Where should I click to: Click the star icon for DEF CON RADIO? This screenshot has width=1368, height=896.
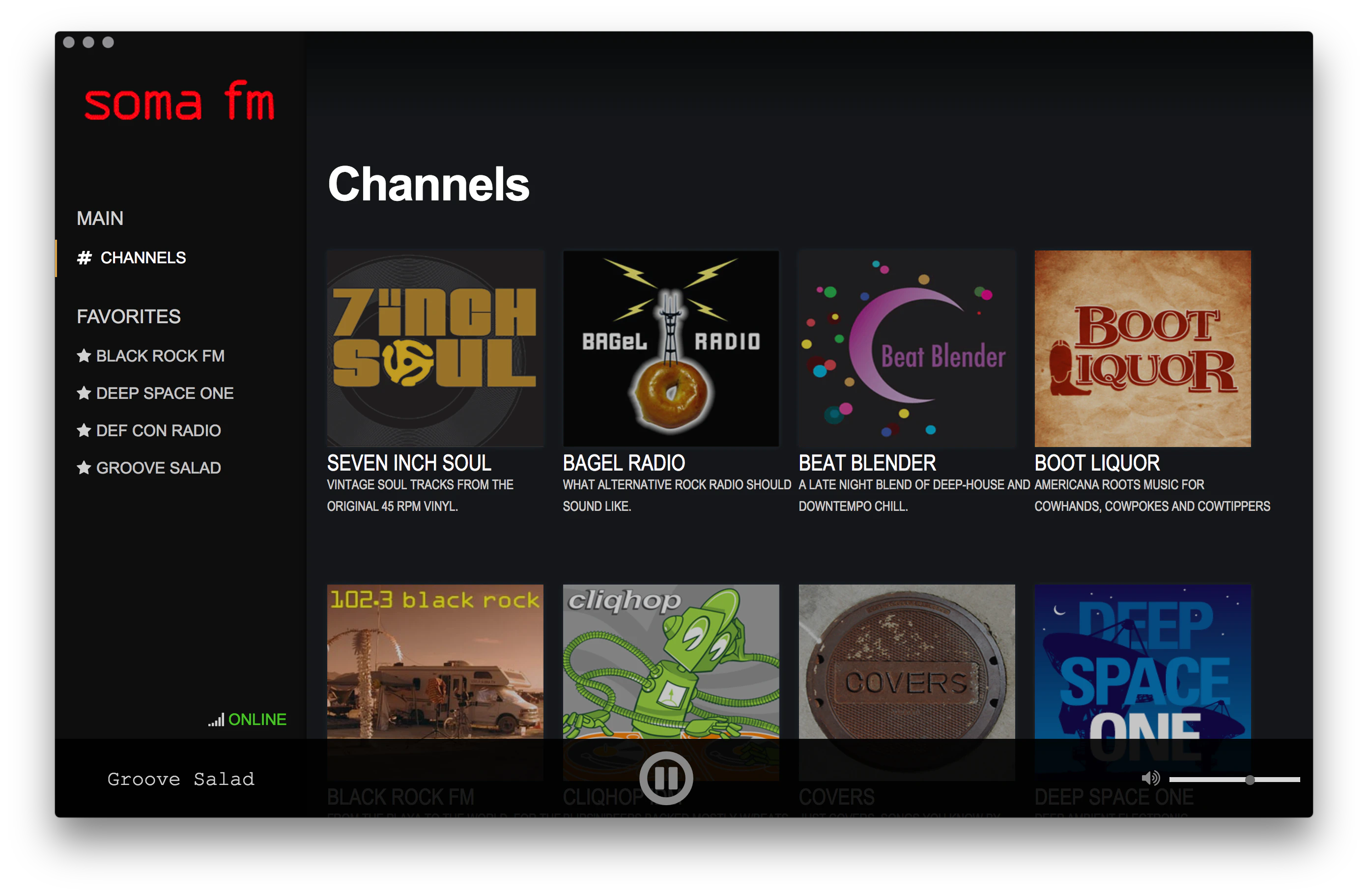pos(85,430)
